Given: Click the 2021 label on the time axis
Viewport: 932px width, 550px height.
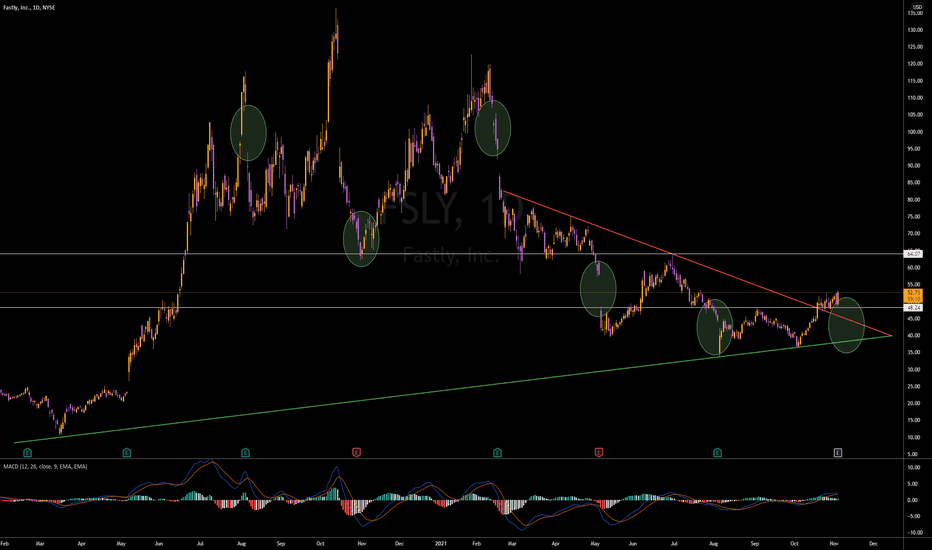Looking at the screenshot, I should tap(441, 543).
